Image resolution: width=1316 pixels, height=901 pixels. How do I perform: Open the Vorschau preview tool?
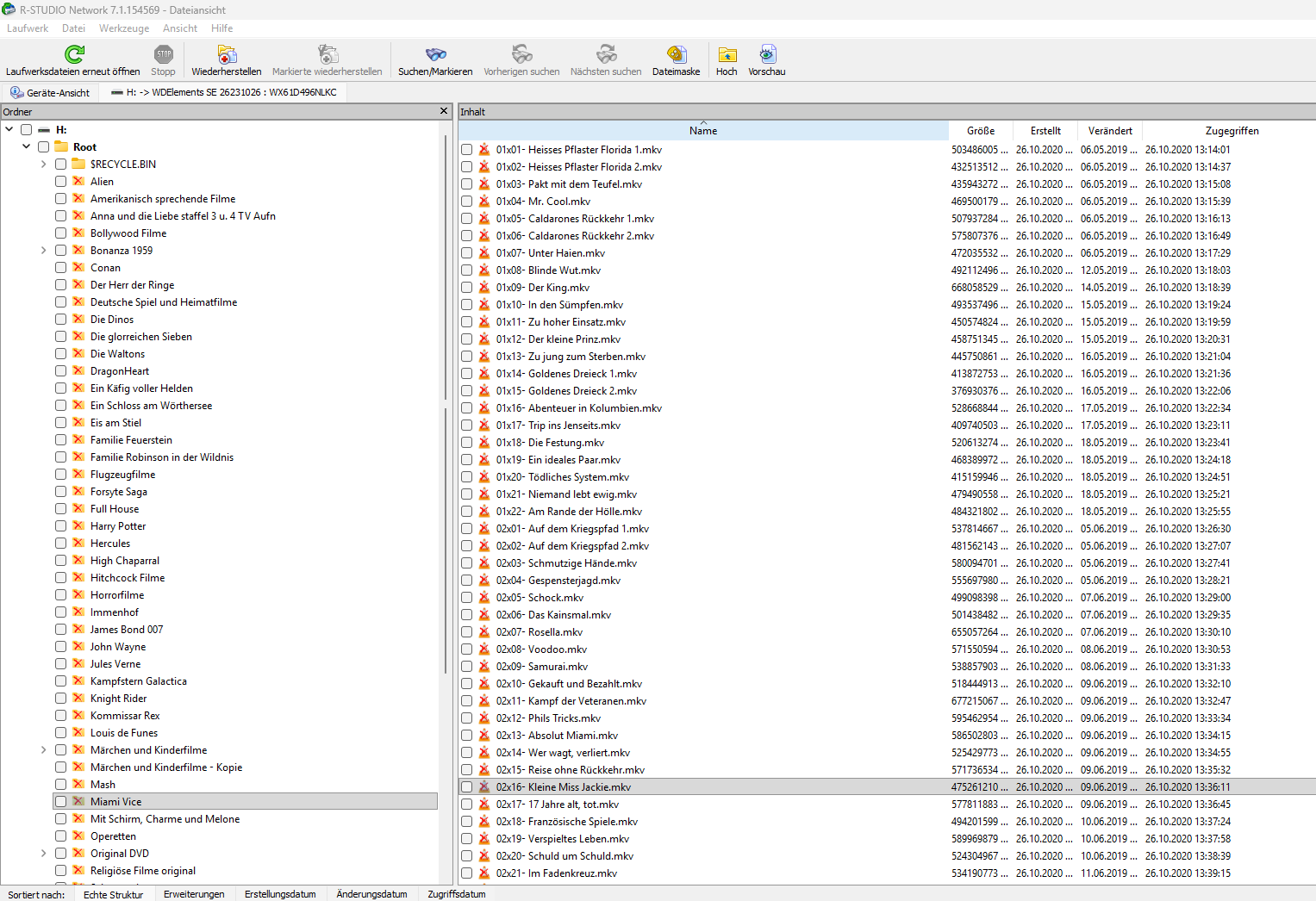[x=767, y=54]
